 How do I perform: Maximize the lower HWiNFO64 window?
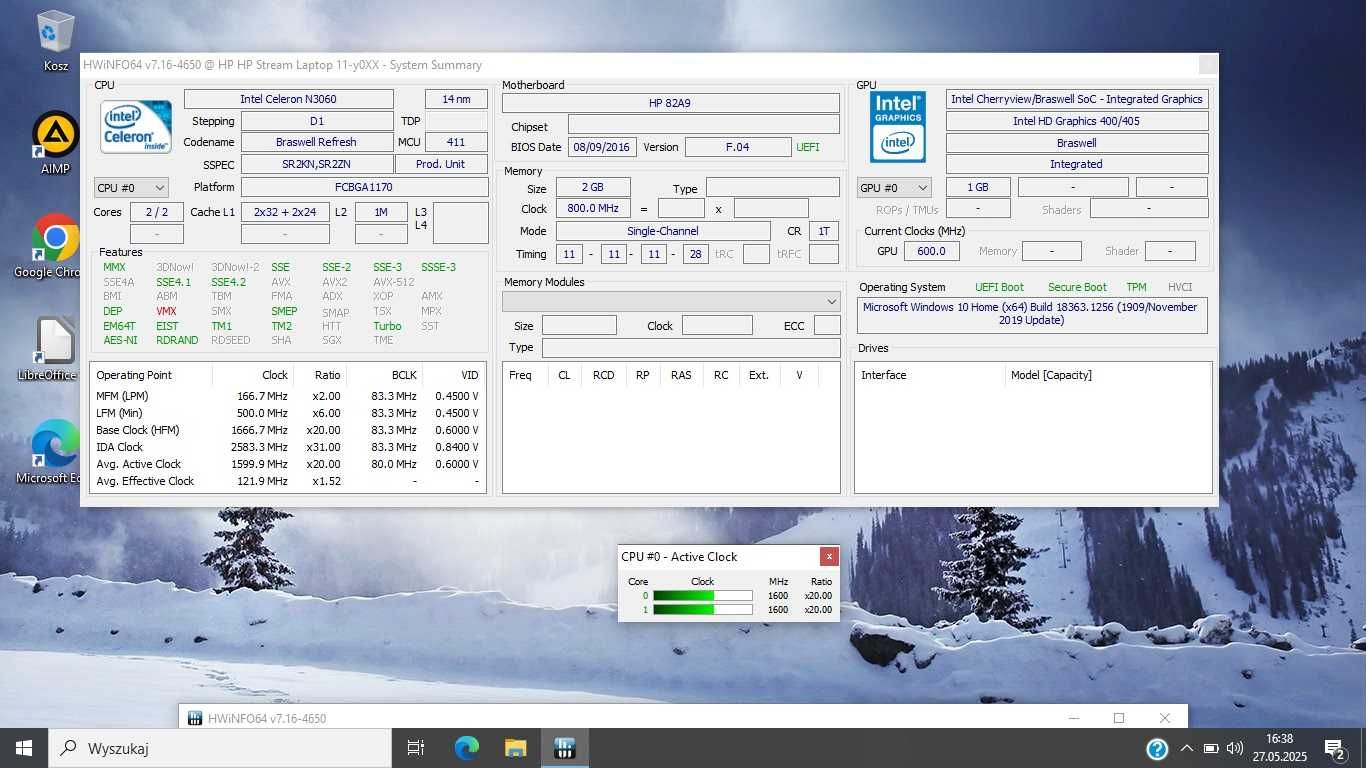coord(1118,718)
